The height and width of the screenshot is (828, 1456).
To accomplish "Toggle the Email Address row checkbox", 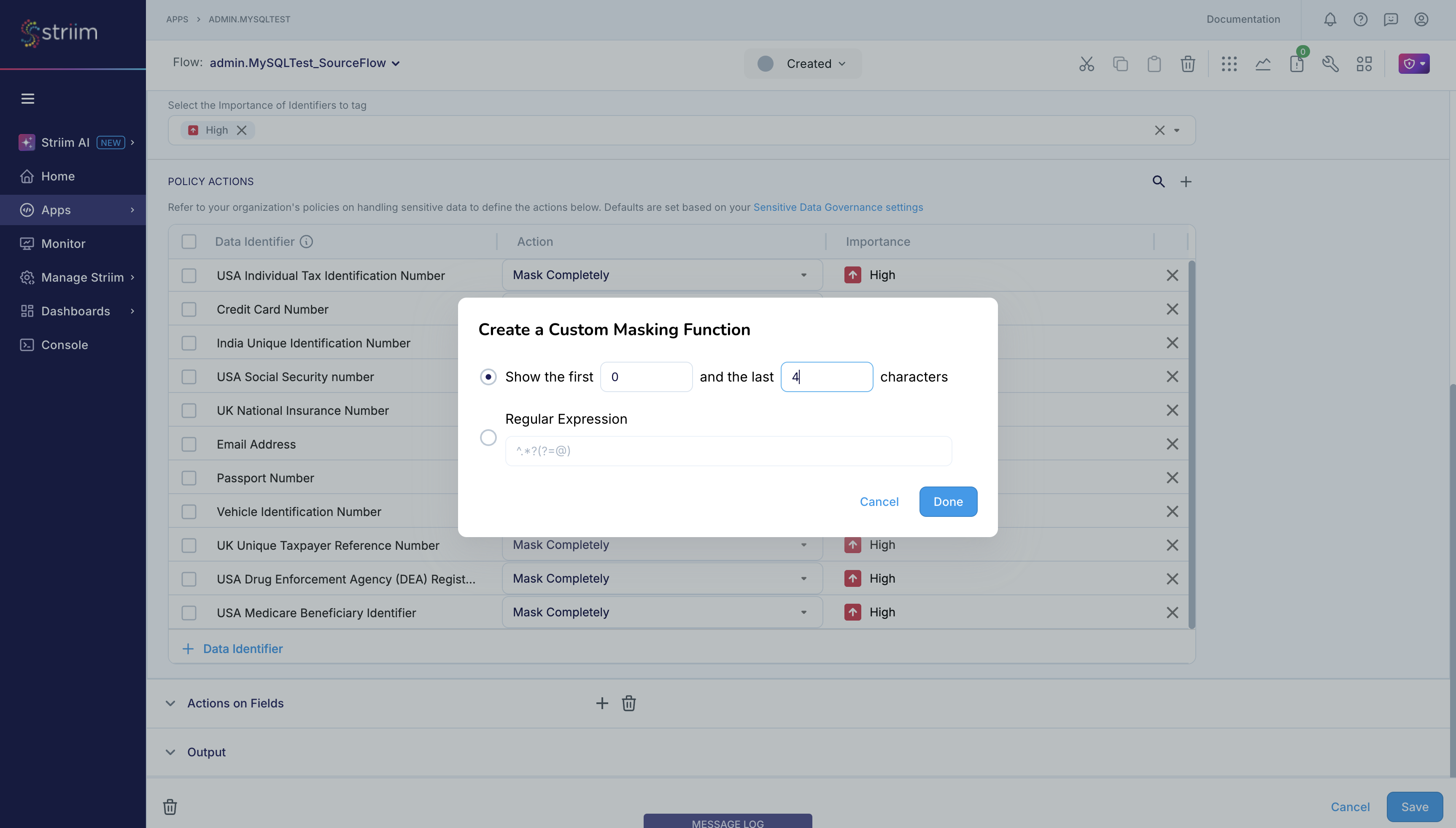I will pos(189,444).
